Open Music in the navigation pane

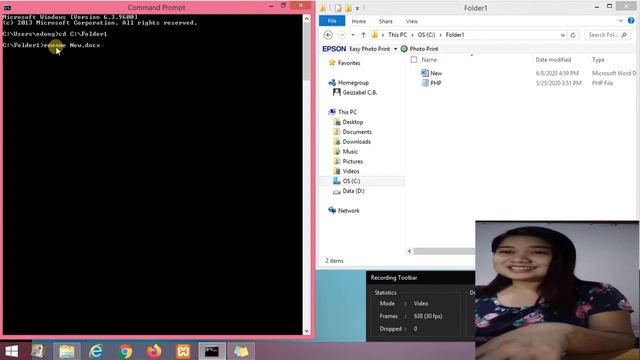coord(345,151)
